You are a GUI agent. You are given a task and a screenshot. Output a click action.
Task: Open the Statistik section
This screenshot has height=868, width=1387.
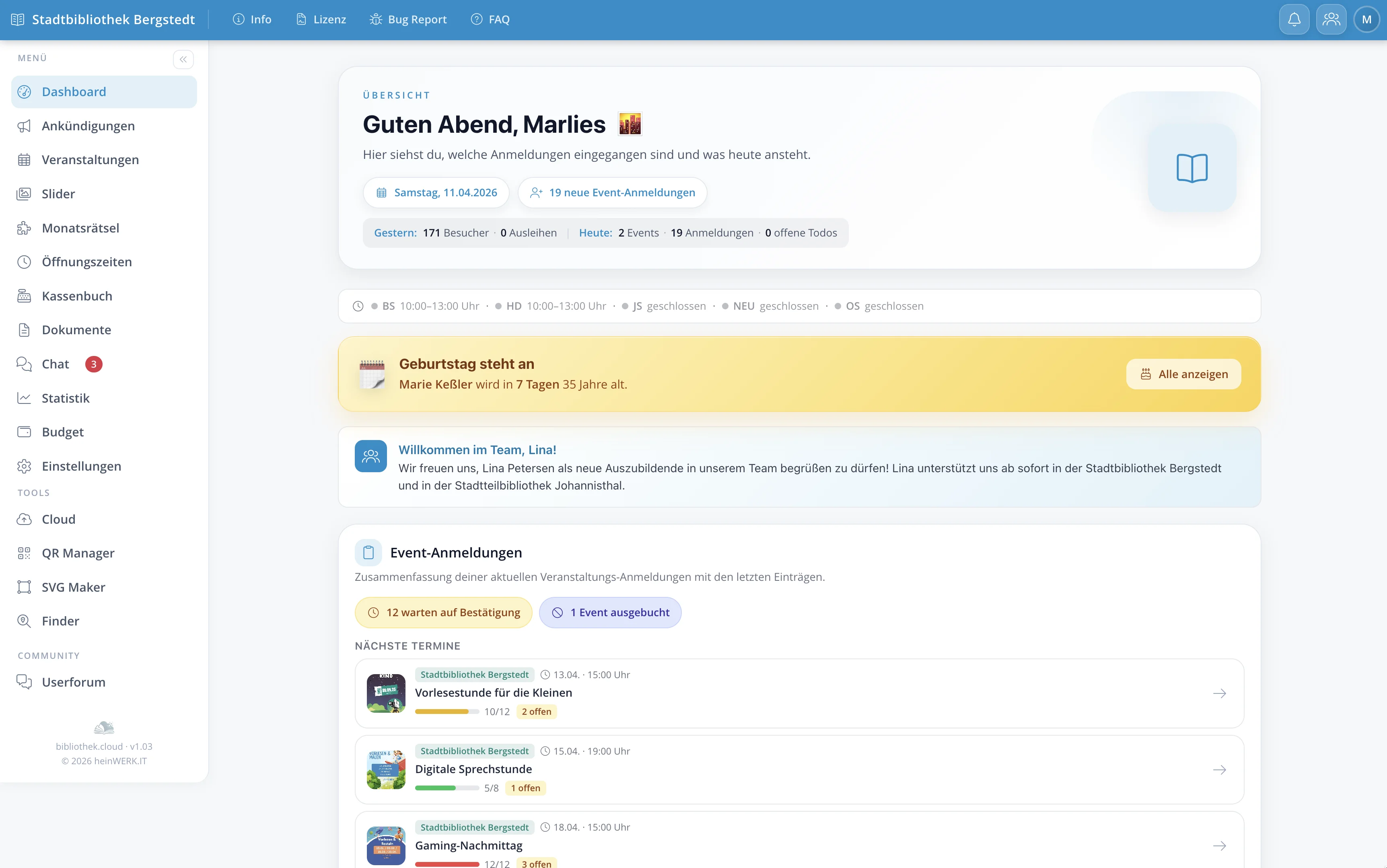(x=66, y=398)
